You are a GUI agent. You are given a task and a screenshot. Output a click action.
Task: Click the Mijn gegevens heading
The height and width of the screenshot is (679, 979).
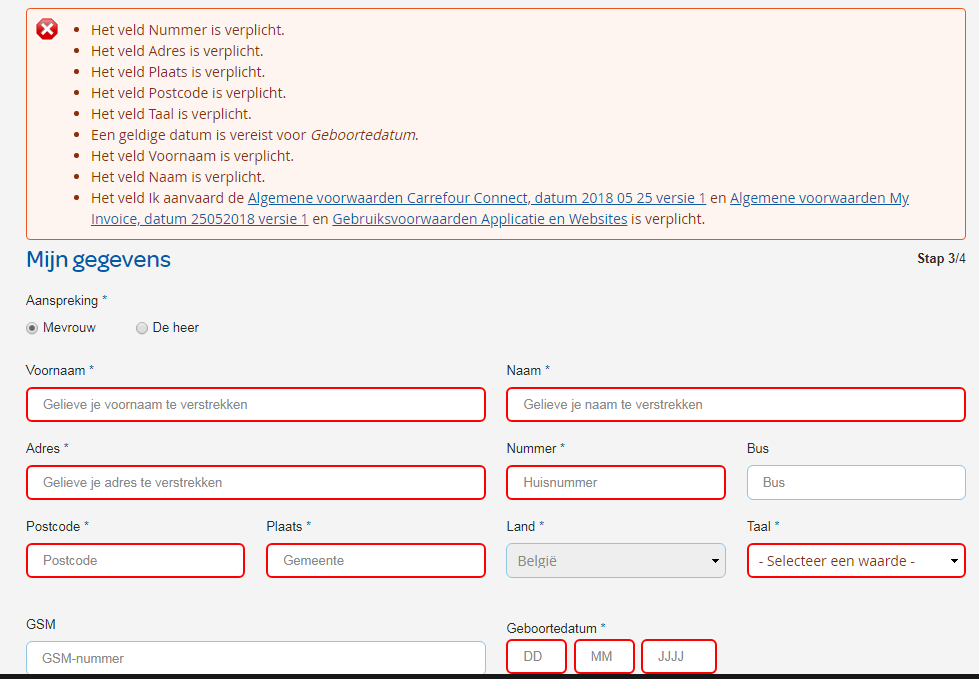tap(98, 260)
